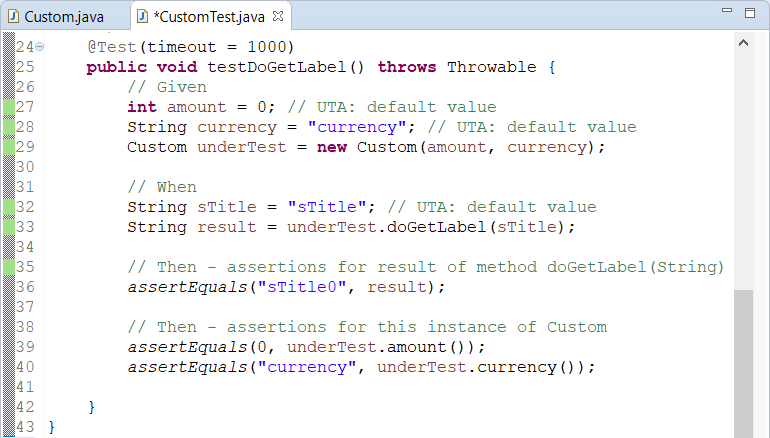Switch to the Custom.java tab

64,17
